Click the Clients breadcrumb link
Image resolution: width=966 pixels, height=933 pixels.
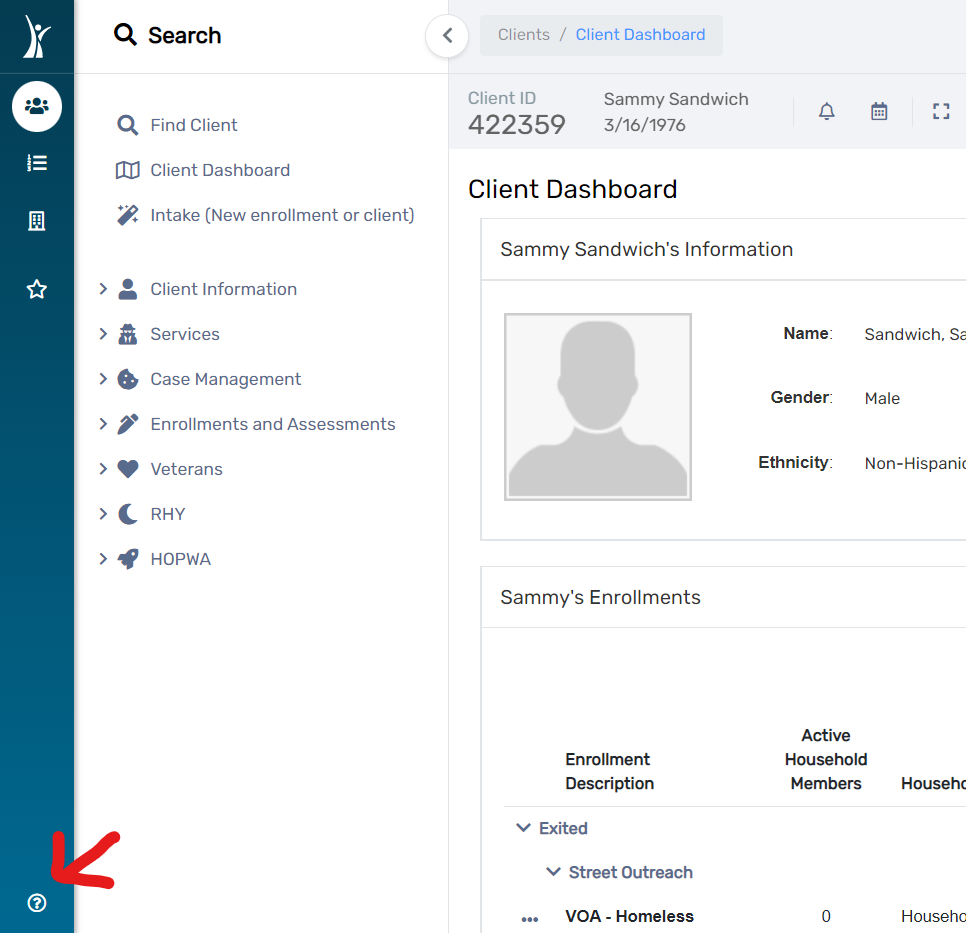coord(523,35)
